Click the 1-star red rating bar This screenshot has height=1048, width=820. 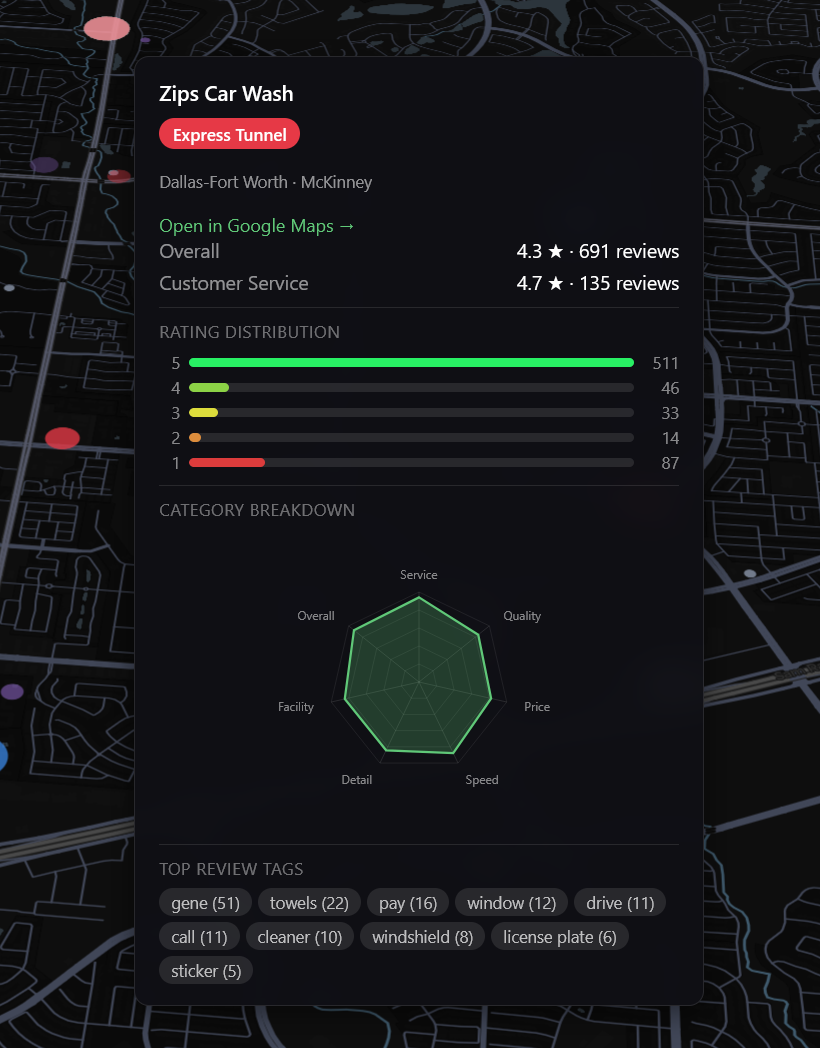point(227,463)
